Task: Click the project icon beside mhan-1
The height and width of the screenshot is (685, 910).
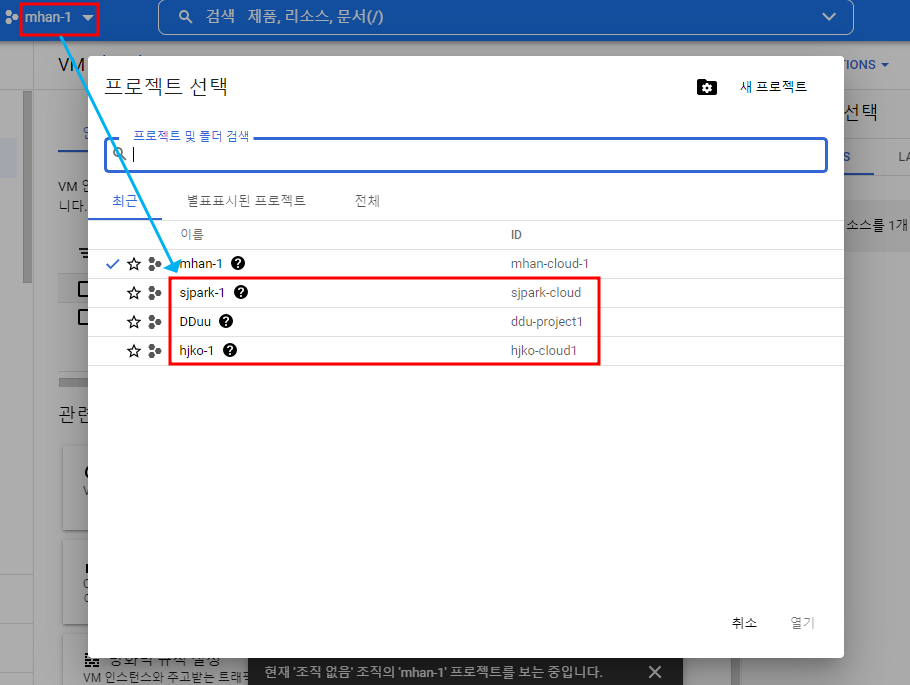Action: [x=154, y=264]
